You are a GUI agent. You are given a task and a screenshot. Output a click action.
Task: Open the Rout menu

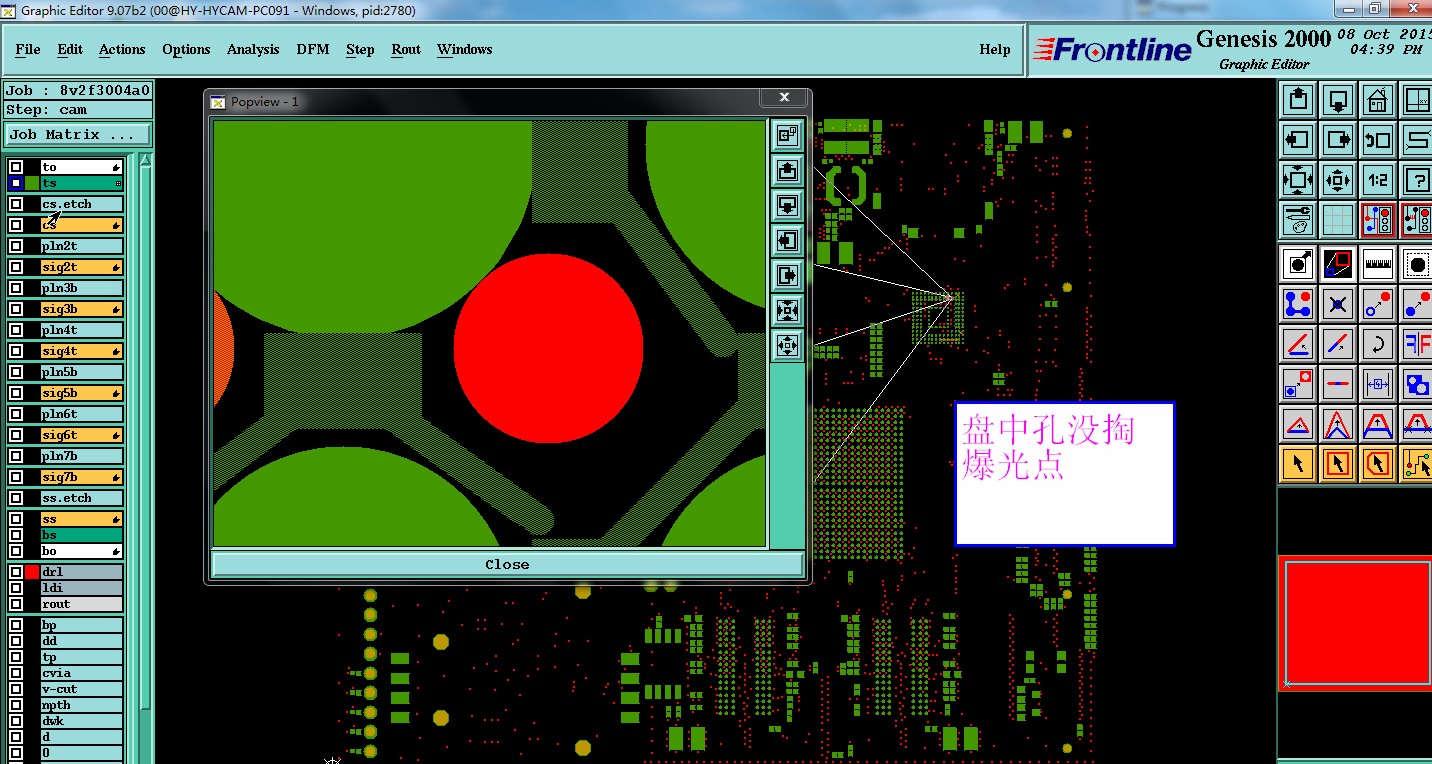coord(406,49)
